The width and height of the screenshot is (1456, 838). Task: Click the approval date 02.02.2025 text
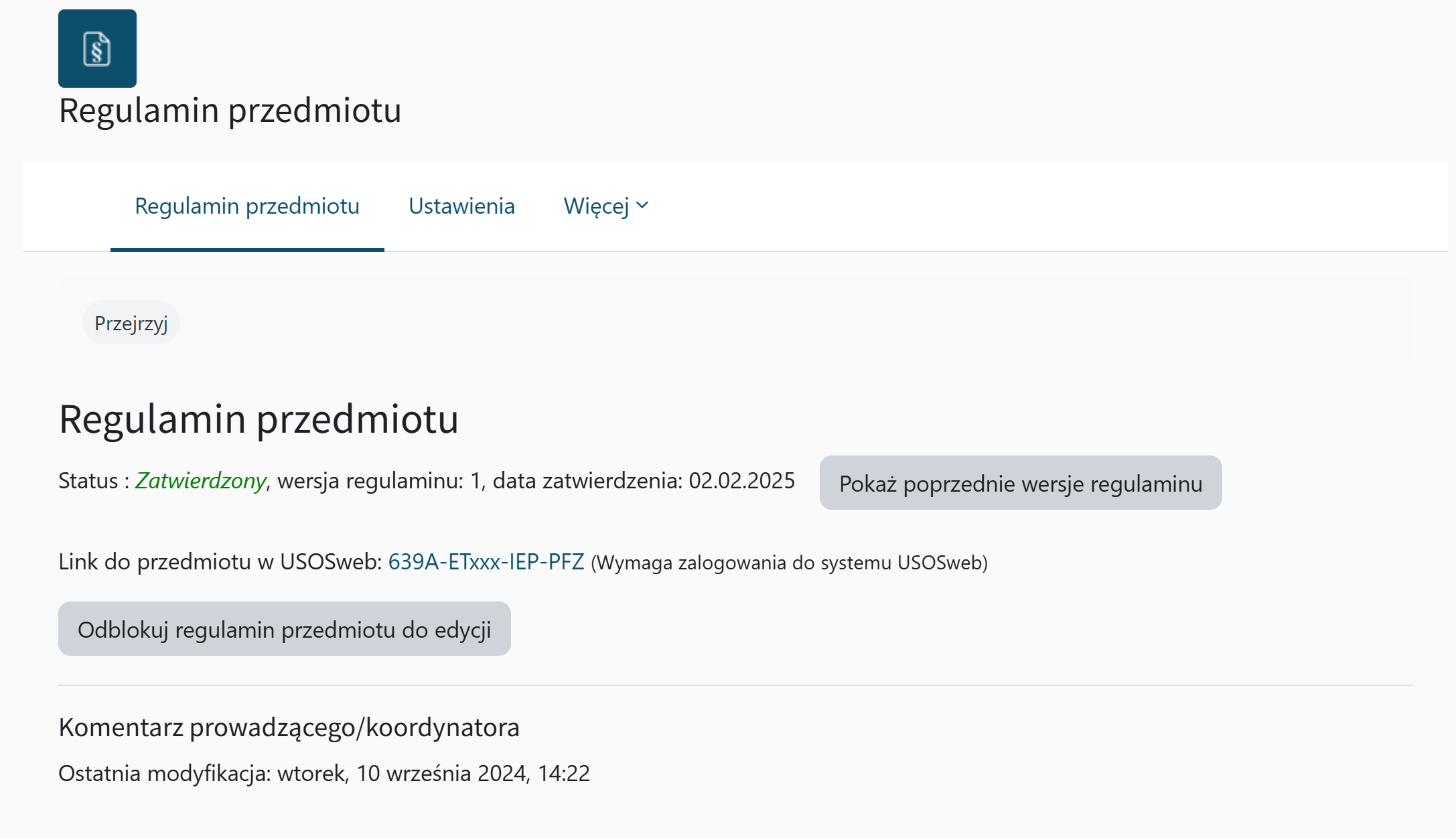point(741,481)
